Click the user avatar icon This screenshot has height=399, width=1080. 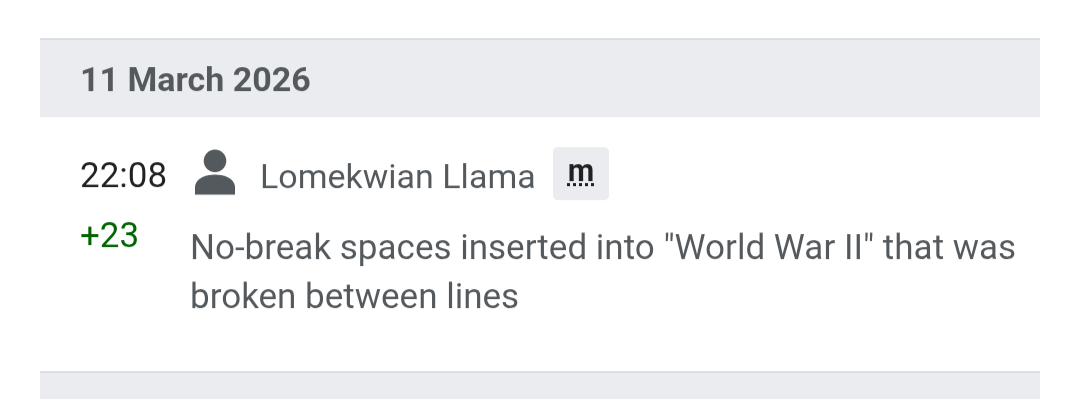[x=215, y=173]
